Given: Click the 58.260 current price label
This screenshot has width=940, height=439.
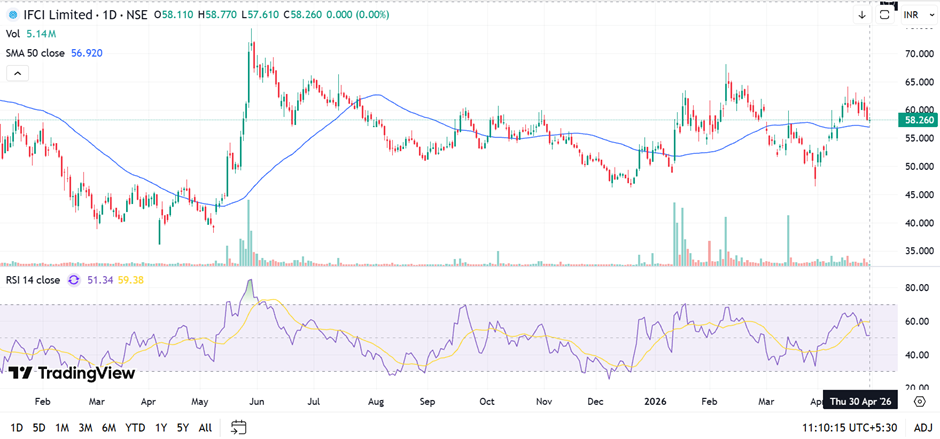Looking at the screenshot, I should (918, 119).
